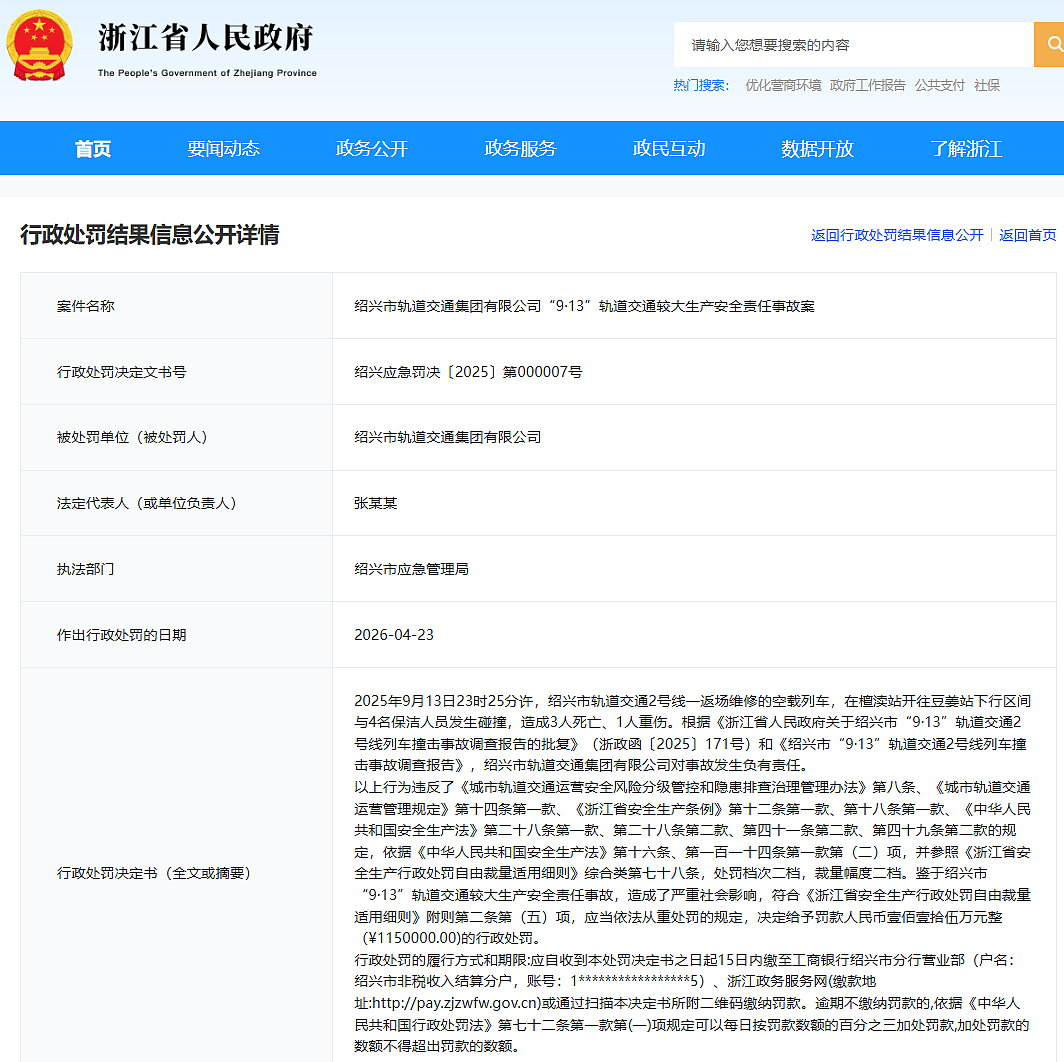Select enforcement department 绍兴市应急管理局

point(411,569)
